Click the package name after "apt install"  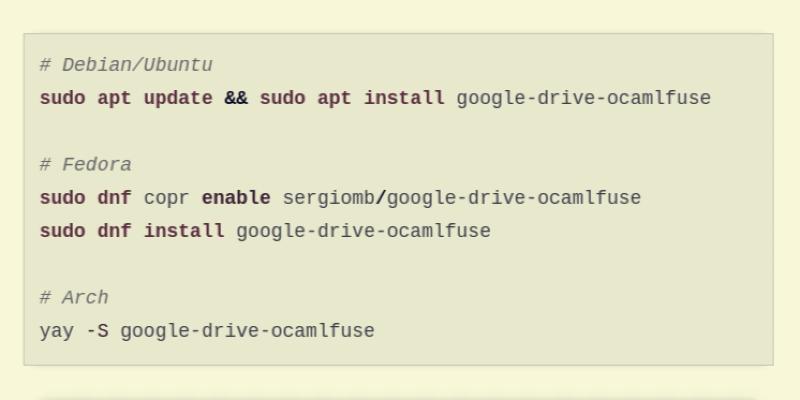point(583,98)
